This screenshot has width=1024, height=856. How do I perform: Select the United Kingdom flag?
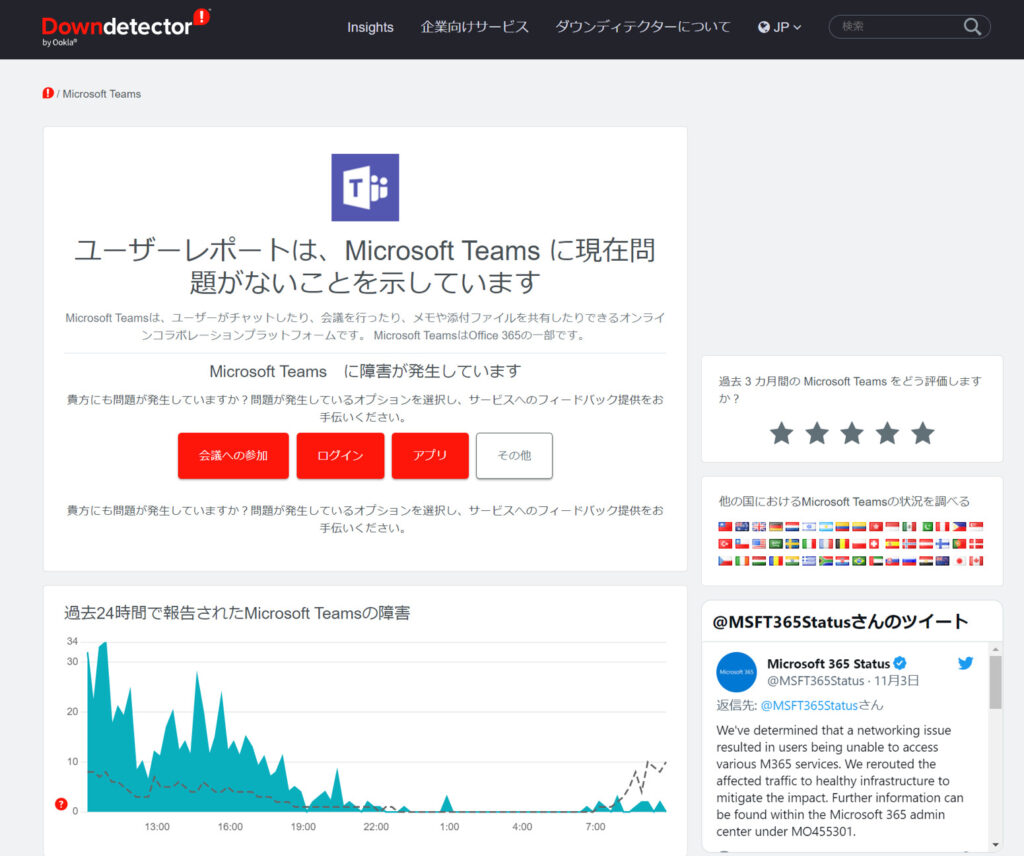[759, 527]
